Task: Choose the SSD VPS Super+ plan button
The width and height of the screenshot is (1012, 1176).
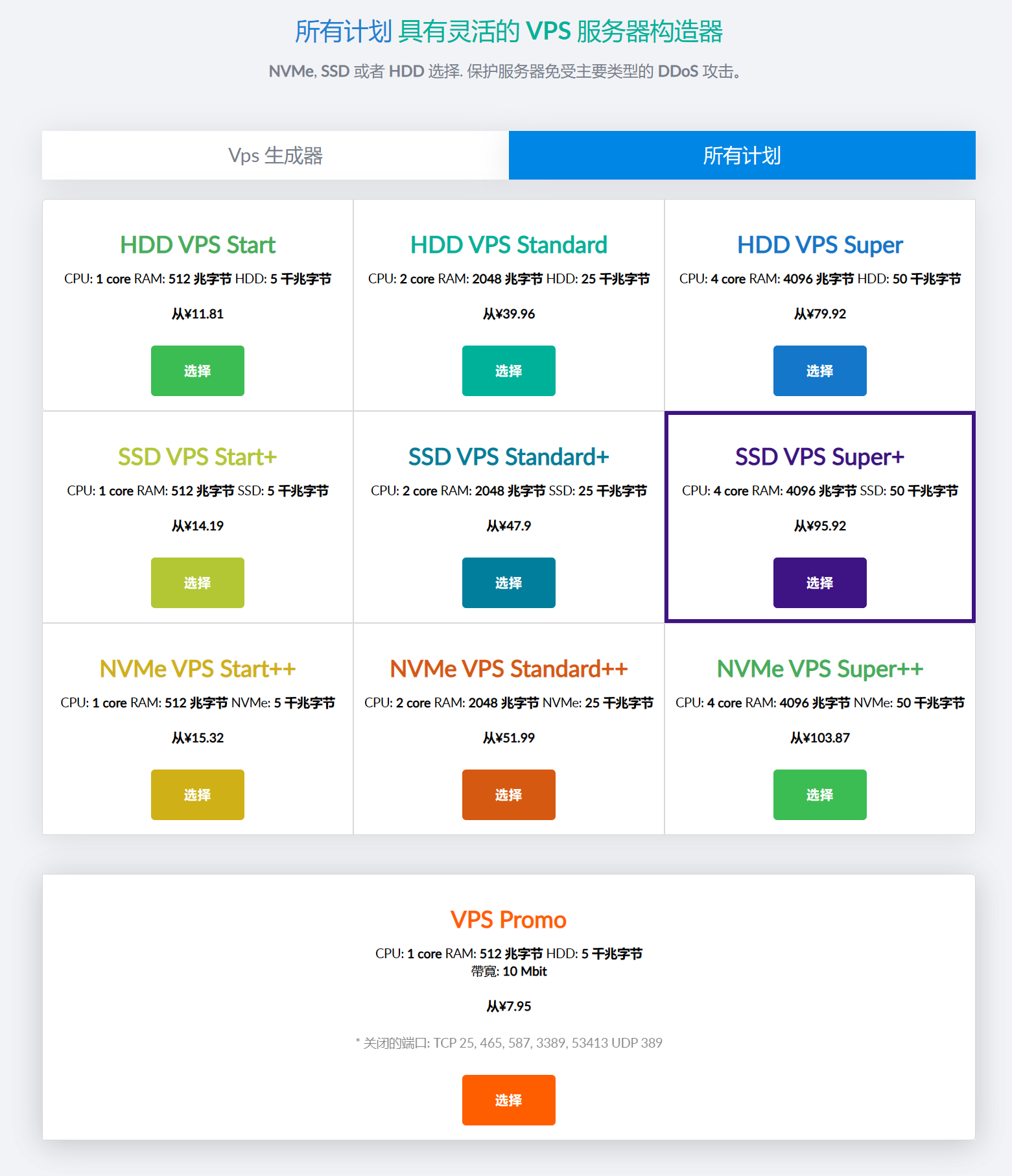Action: [x=819, y=583]
